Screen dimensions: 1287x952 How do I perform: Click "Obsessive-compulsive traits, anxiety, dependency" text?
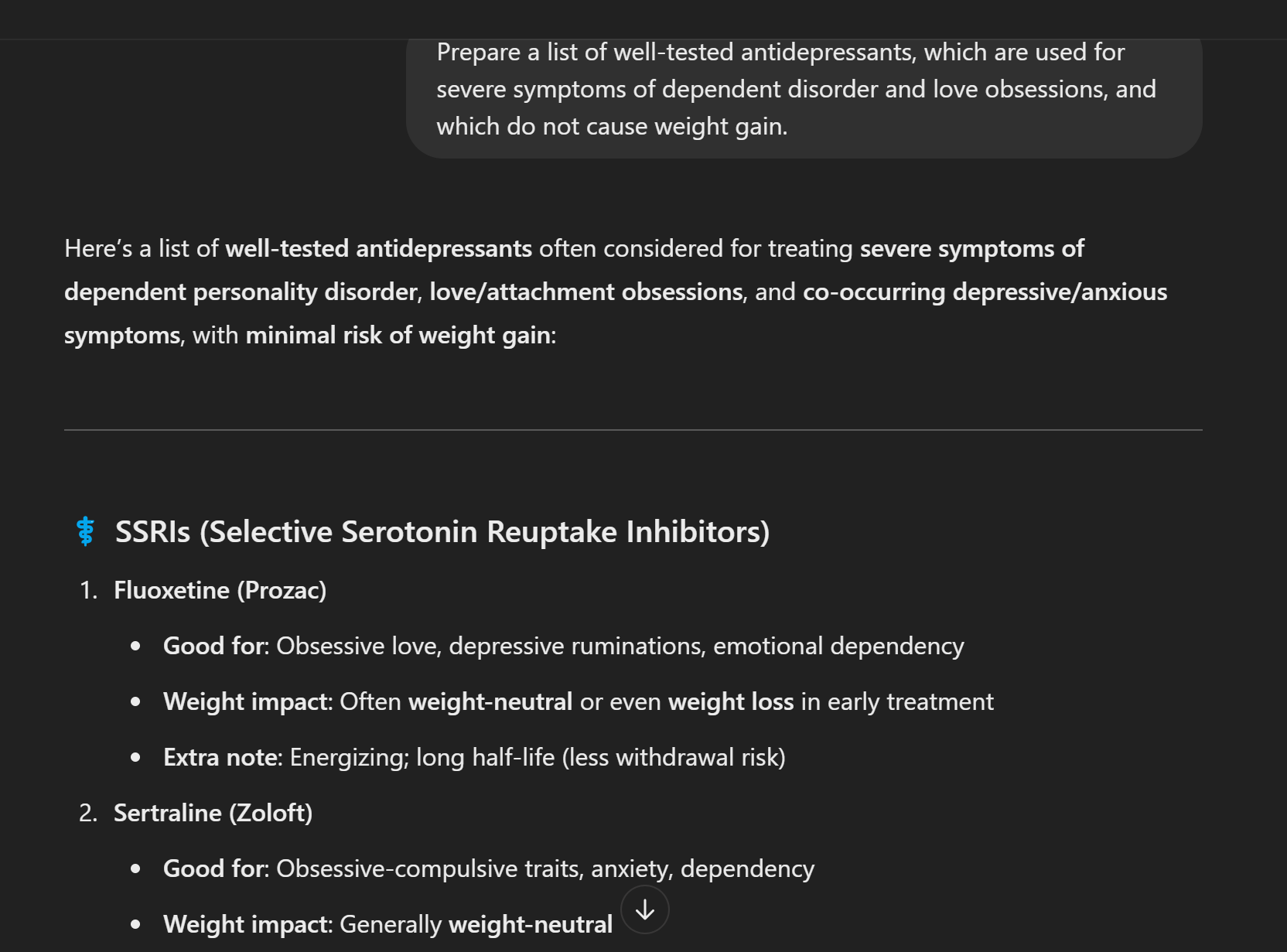(x=545, y=868)
